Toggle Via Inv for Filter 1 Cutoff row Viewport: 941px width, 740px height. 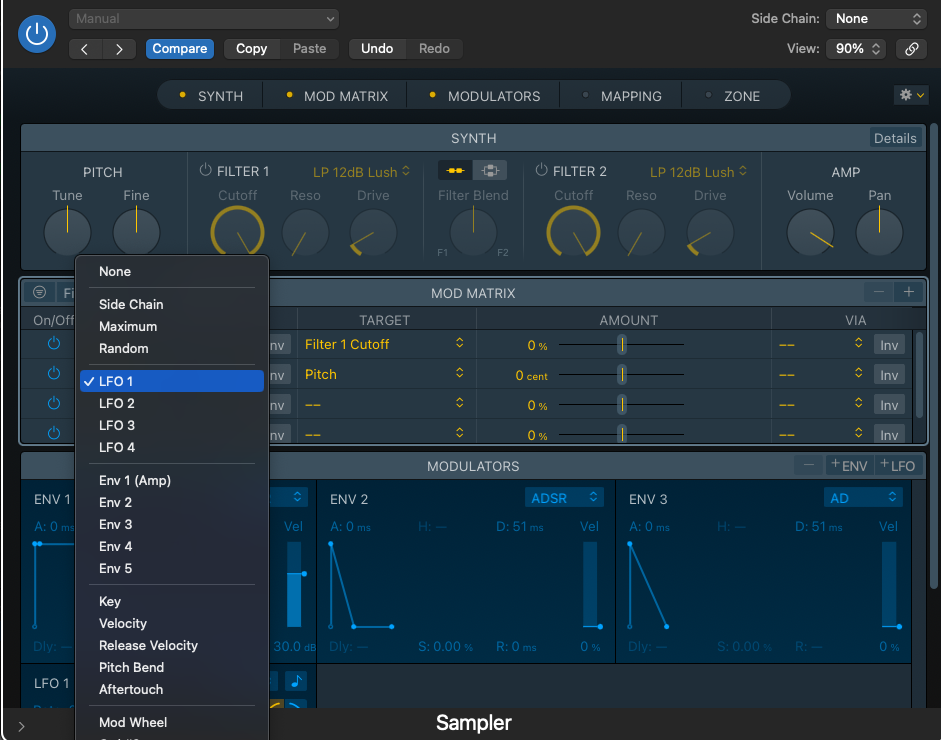889,345
